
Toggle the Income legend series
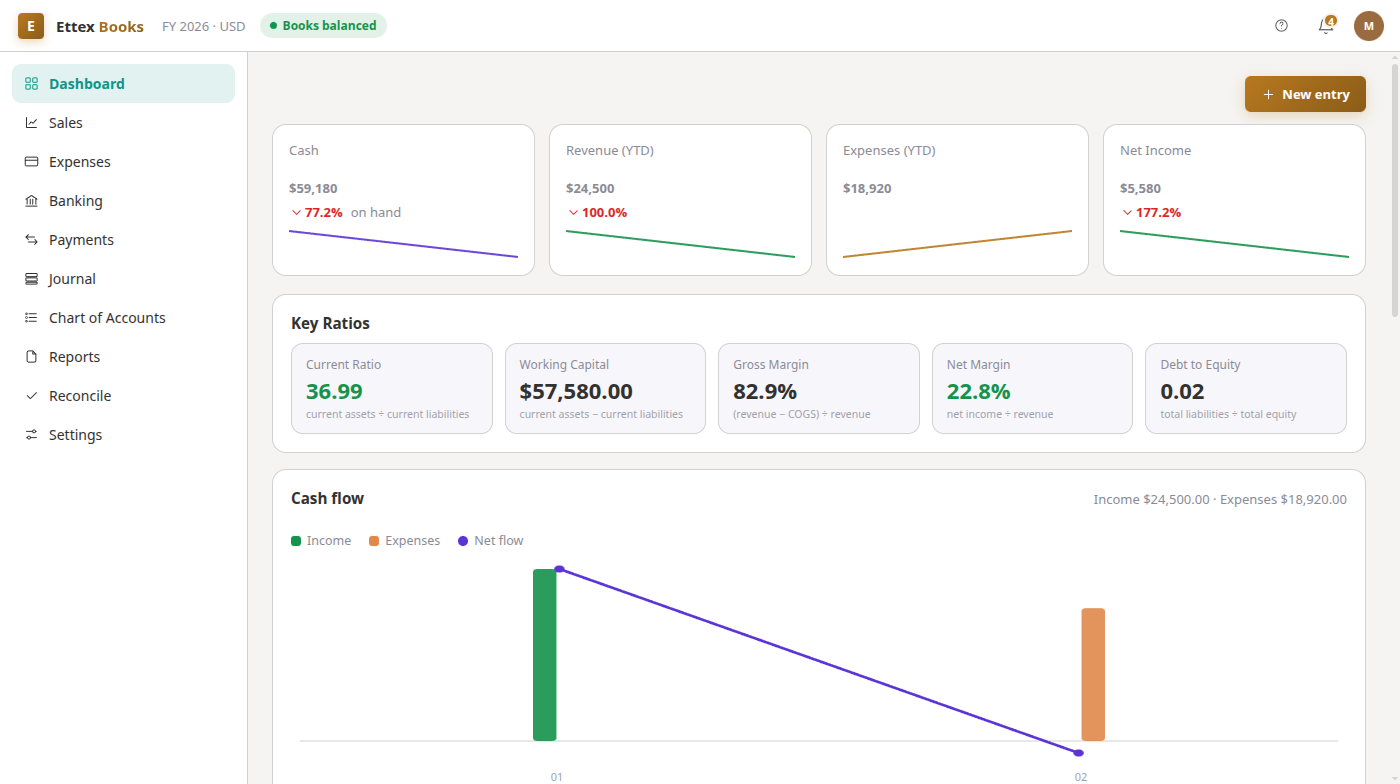(x=321, y=541)
